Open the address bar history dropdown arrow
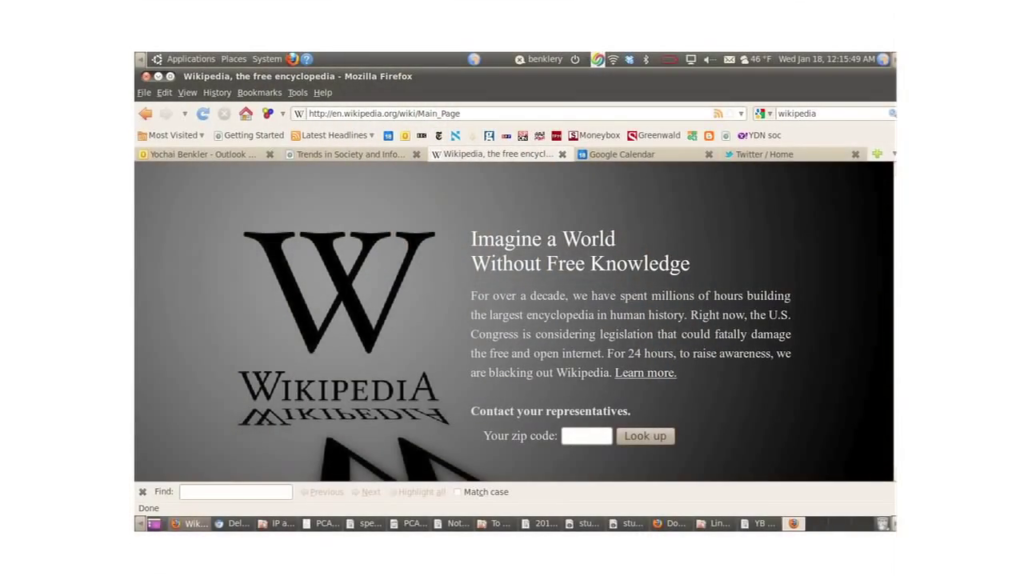1024x576 pixels. 741,114
